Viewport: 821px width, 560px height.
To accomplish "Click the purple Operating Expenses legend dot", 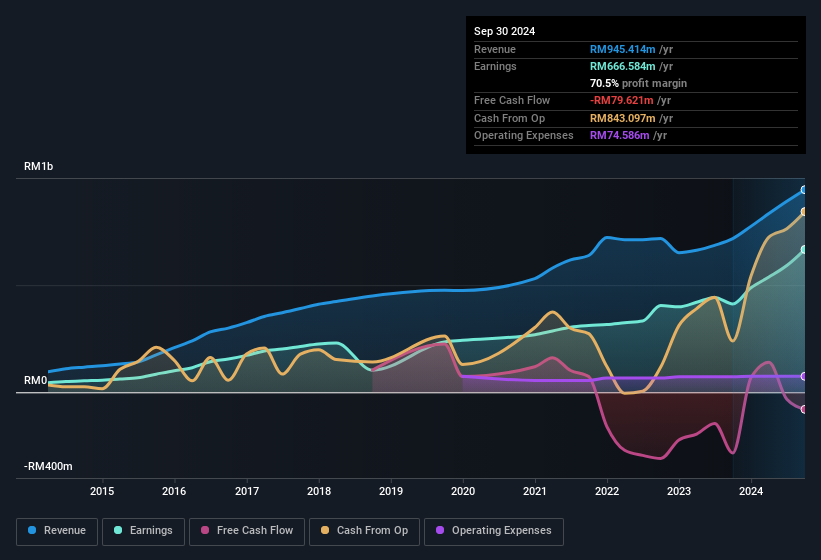I will click(440, 531).
